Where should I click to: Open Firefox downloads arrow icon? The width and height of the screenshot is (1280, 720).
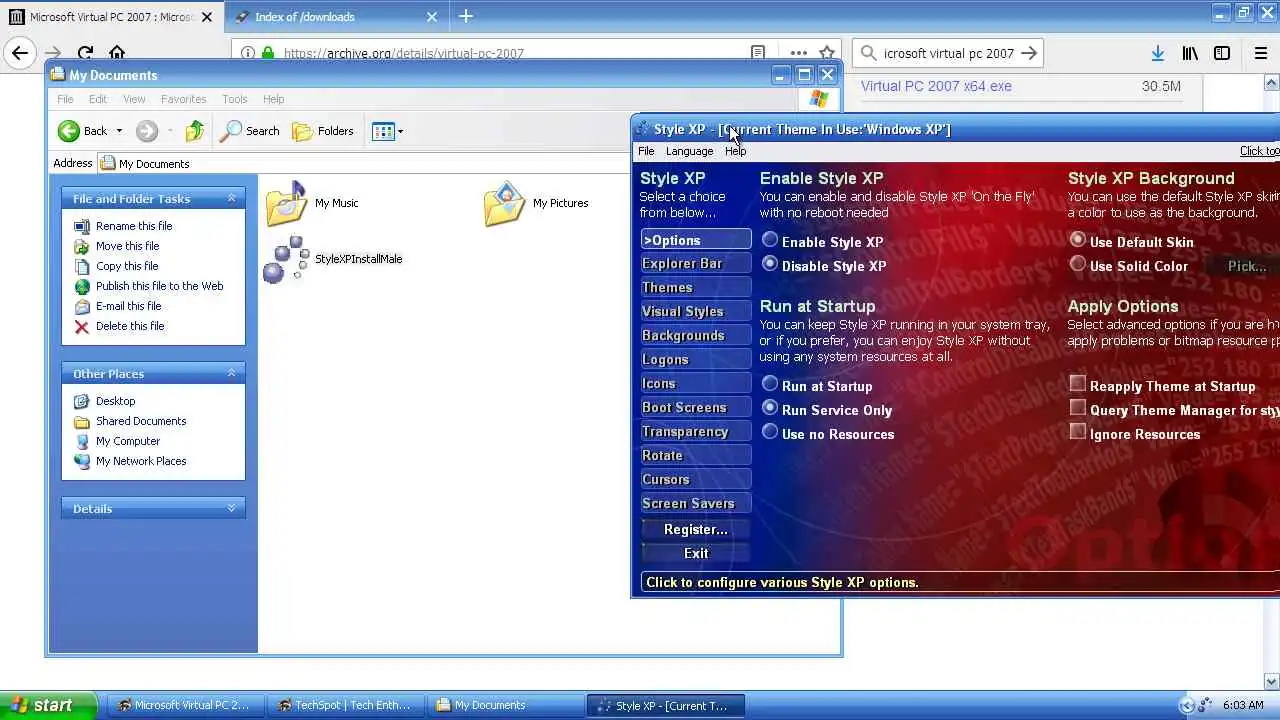pos(1157,53)
